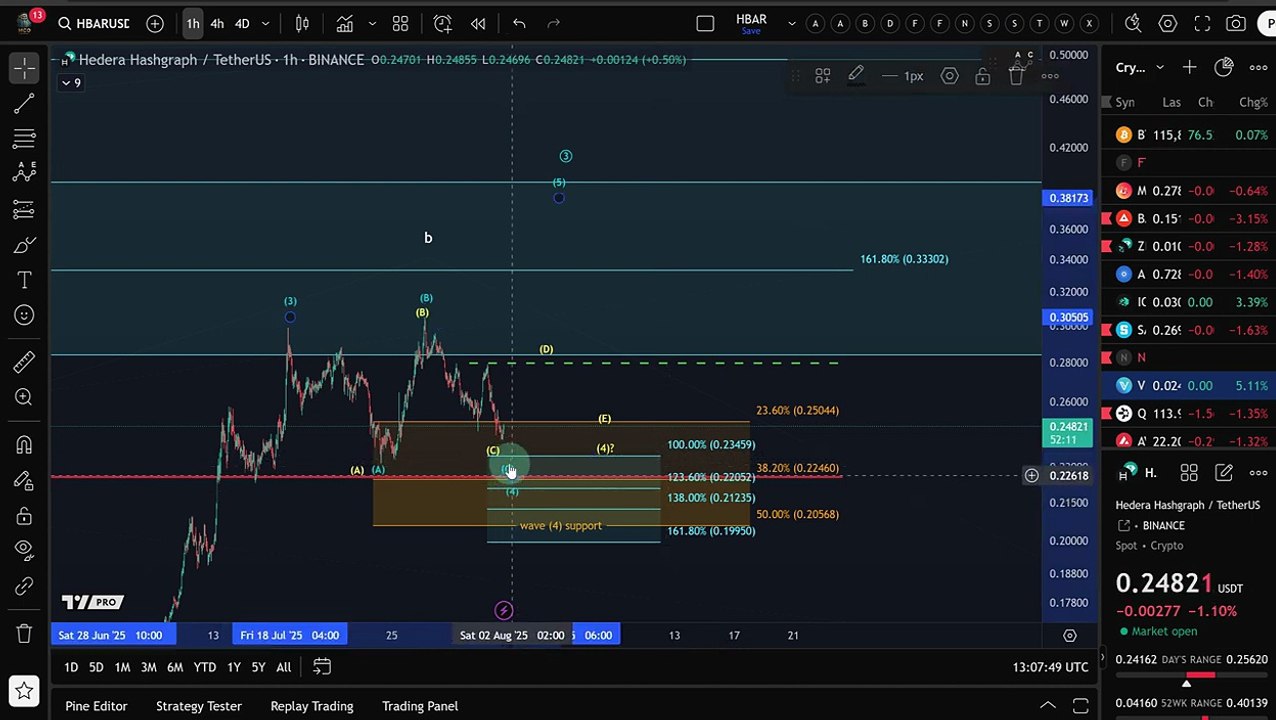
Task: Expand indicators favorites dropdown arrow
Action: pyautogui.click(x=372, y=23)
